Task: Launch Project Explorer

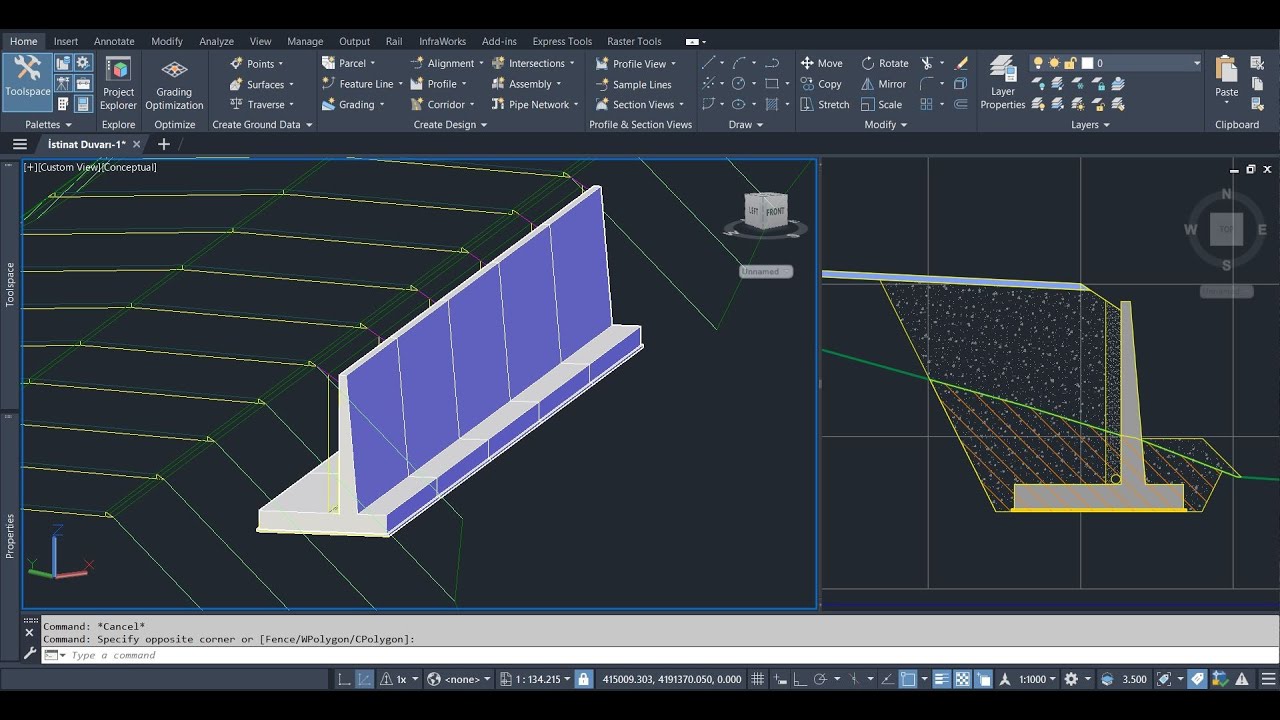Action: coord(118,83)
